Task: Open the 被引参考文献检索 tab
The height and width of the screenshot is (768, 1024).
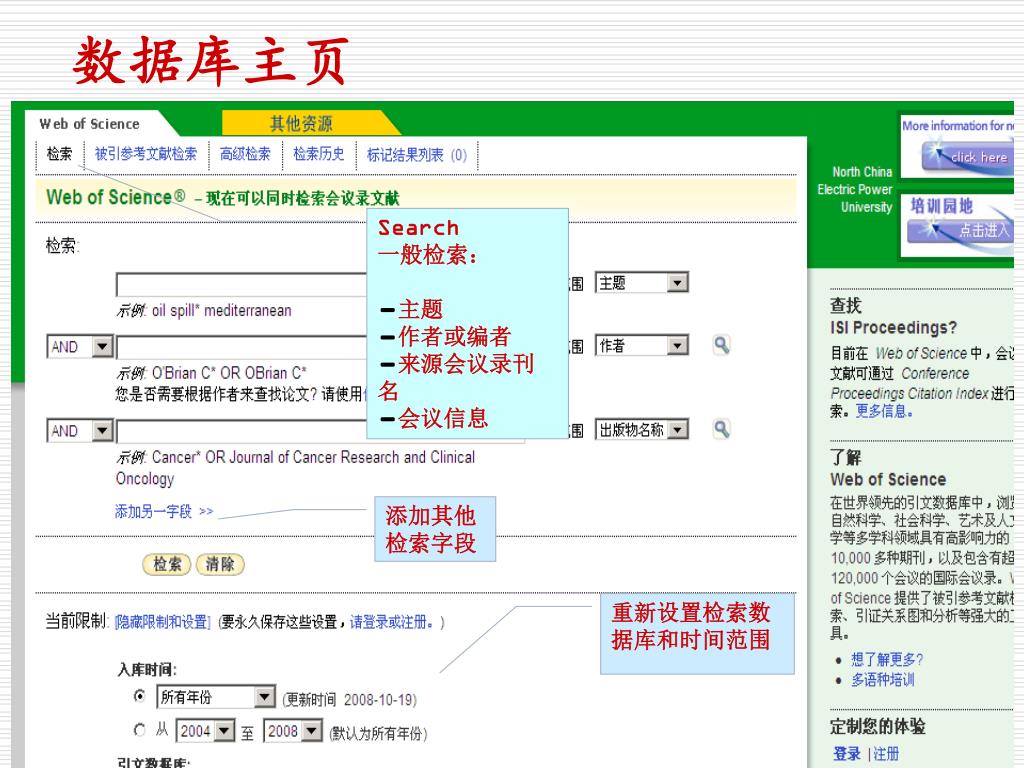Action: (x=146, y=154)
